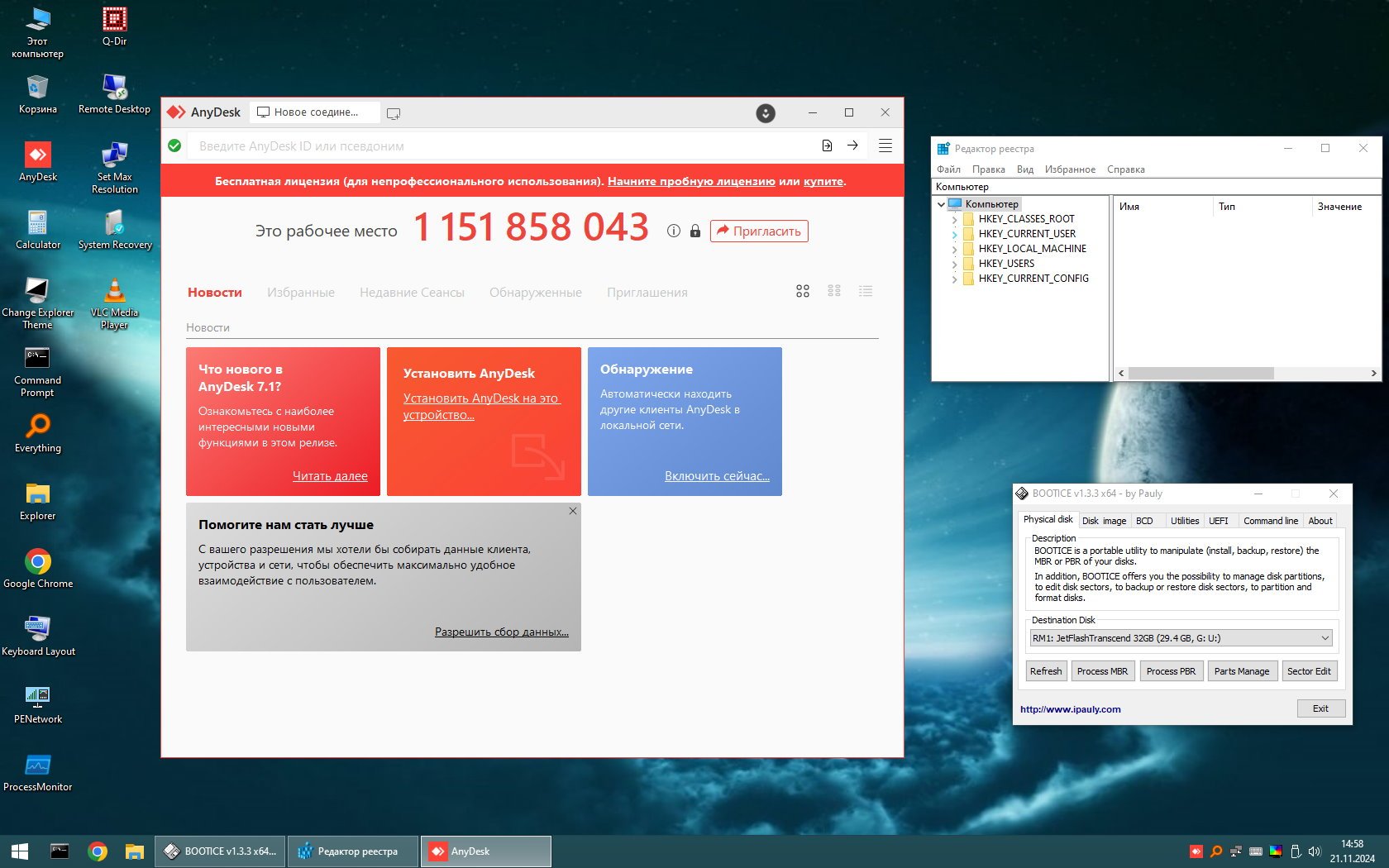
Task: Click the lock icon beside the AnyDesk ID
Action: (x=695, y=231)
